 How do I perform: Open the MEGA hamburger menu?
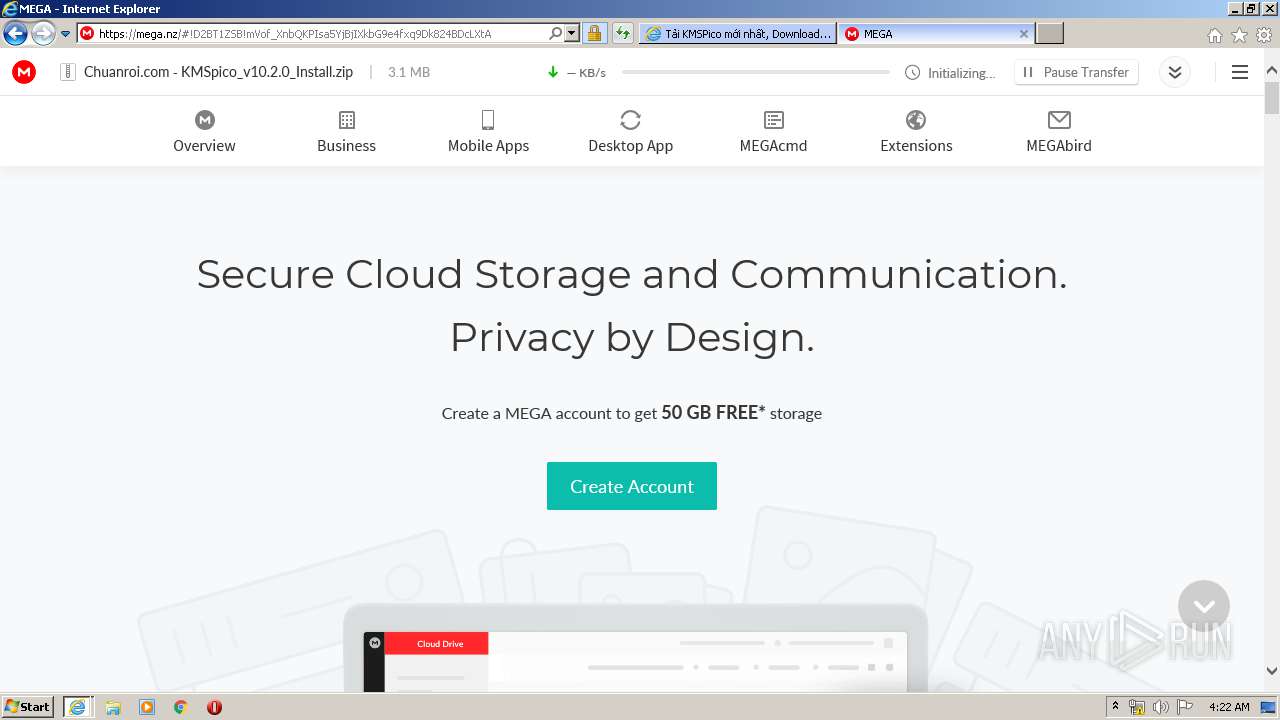1240,72
